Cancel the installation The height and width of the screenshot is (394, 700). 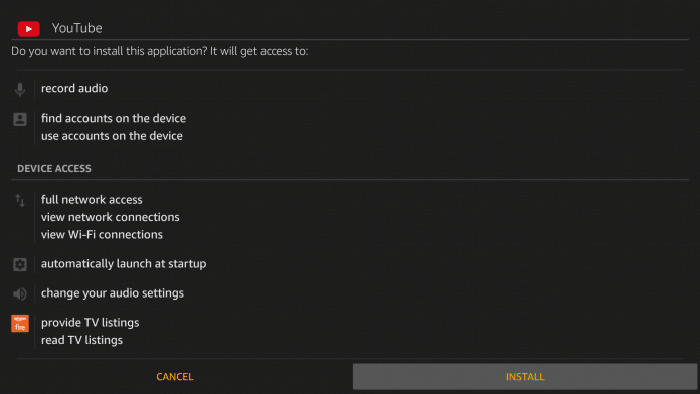(x=175, y=377)
